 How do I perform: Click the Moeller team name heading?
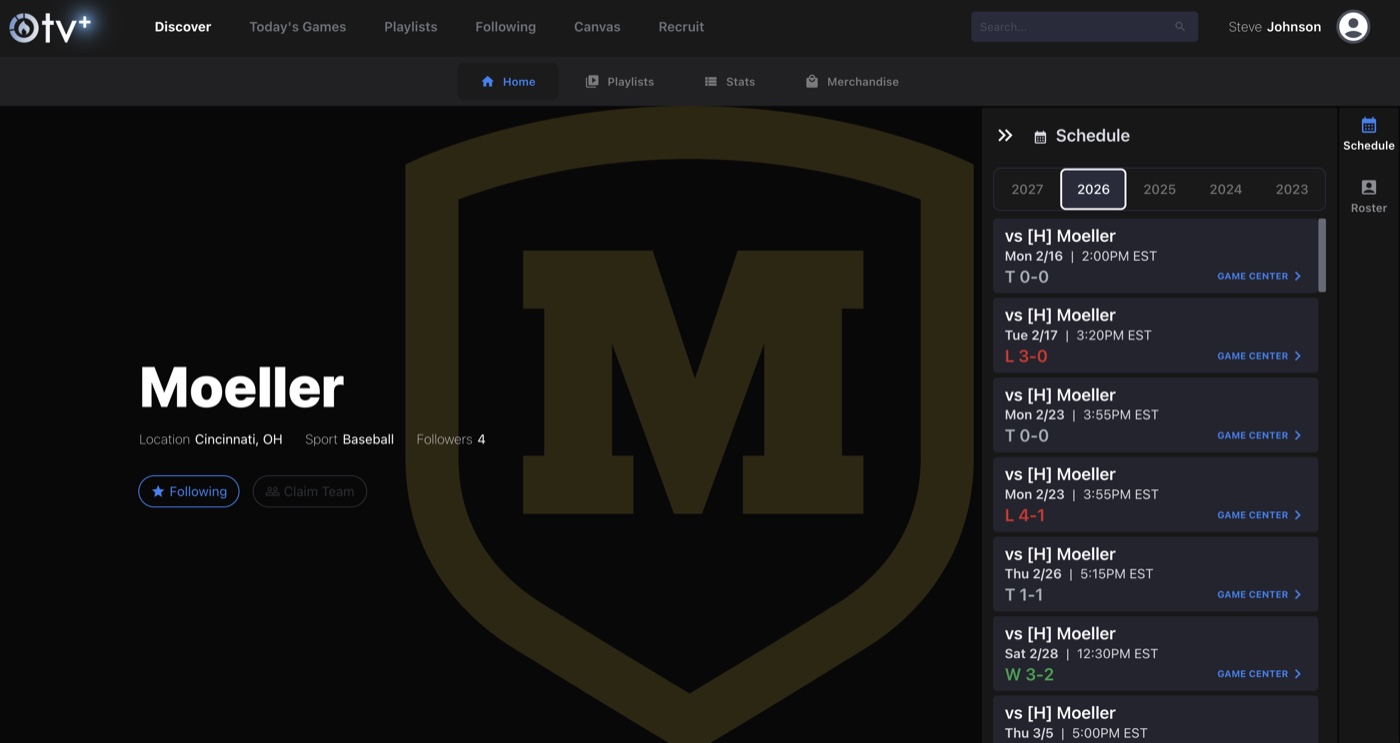coord(242,387)
